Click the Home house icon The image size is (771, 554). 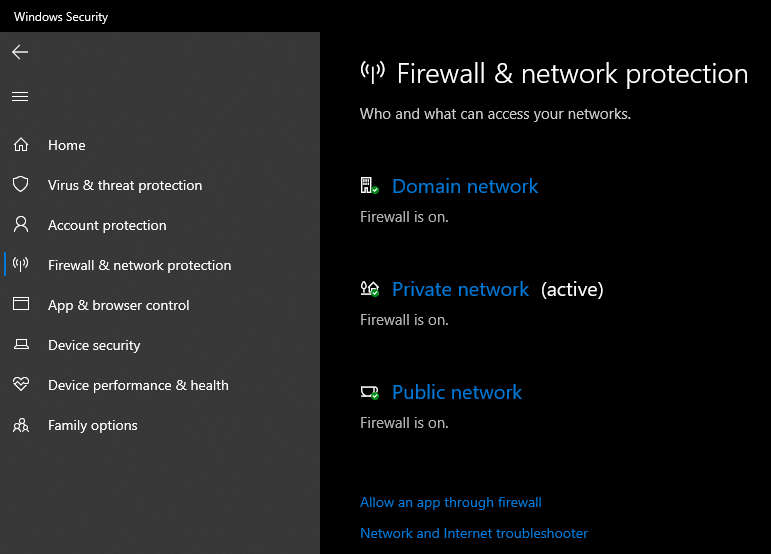coord(21,145)
